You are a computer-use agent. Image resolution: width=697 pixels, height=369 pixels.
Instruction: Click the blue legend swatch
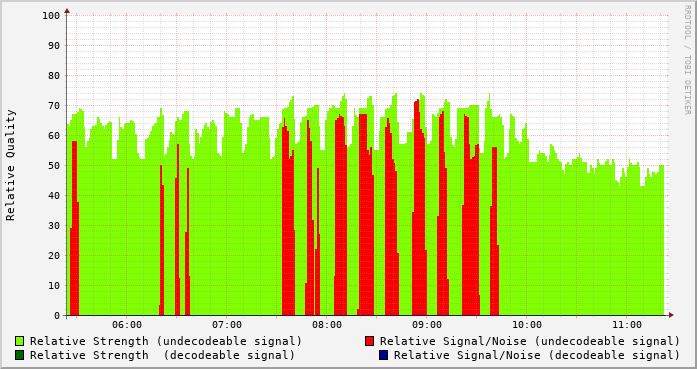tap(384, 355)
